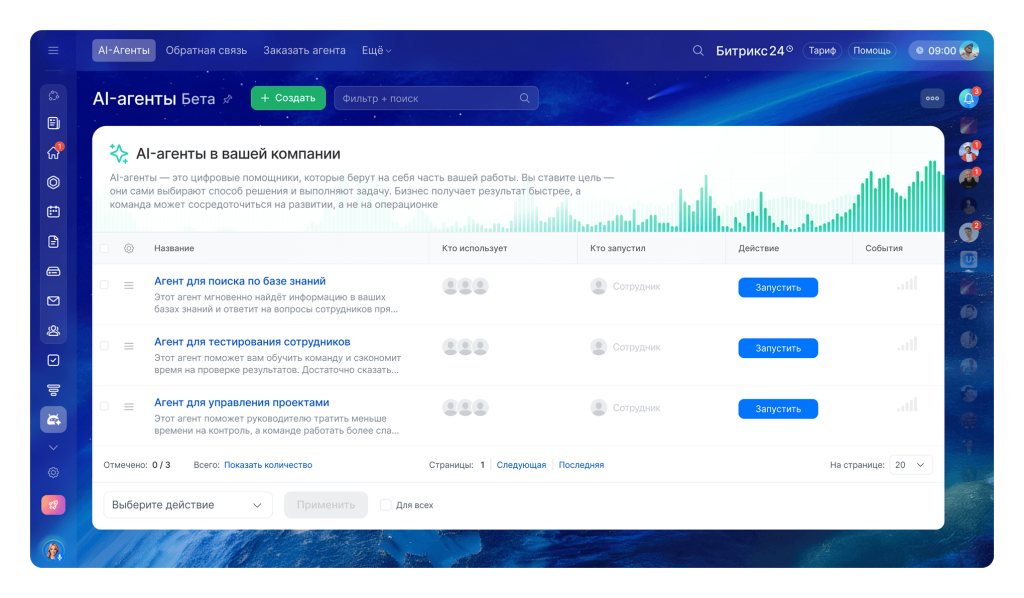This screenshot has width=1024, height=598.
Task: Expand the per-page count dropdown showing 20
Action: [910, 465]
